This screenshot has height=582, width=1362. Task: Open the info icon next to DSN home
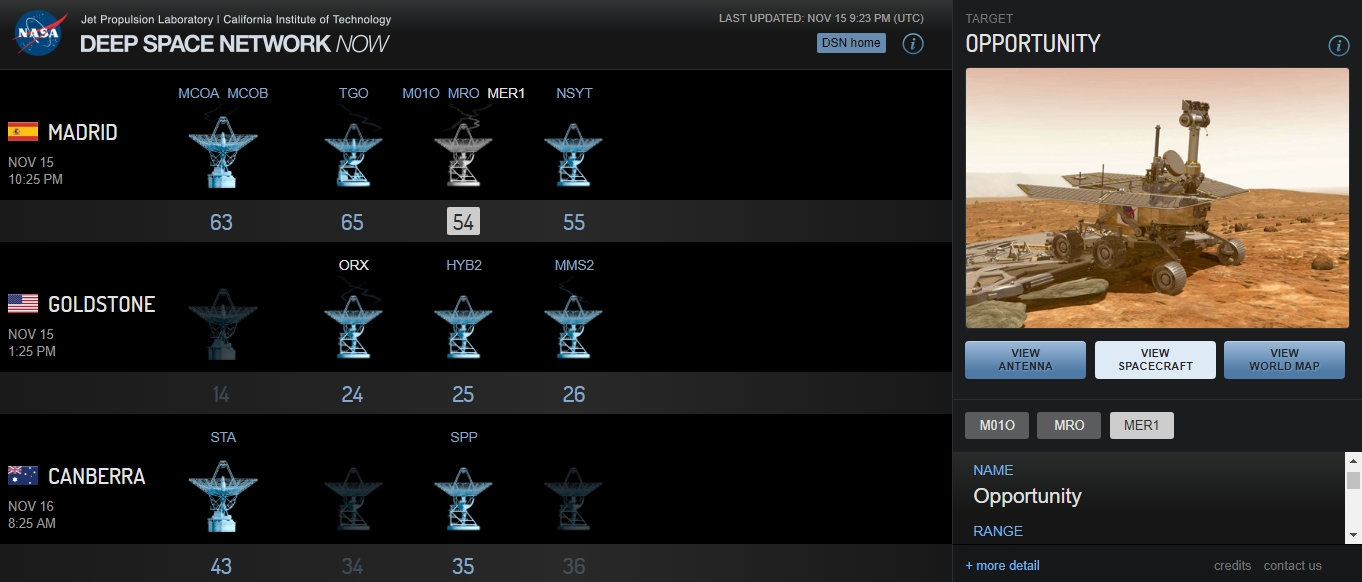click(x=913, y=43)
